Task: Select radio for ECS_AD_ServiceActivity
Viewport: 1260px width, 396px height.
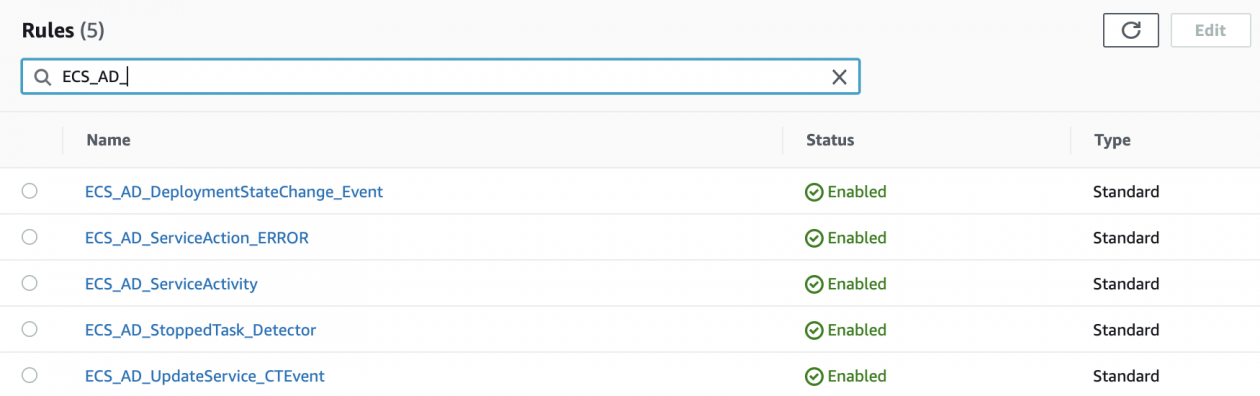Action: pyautogui.click(x=29, y=283)
